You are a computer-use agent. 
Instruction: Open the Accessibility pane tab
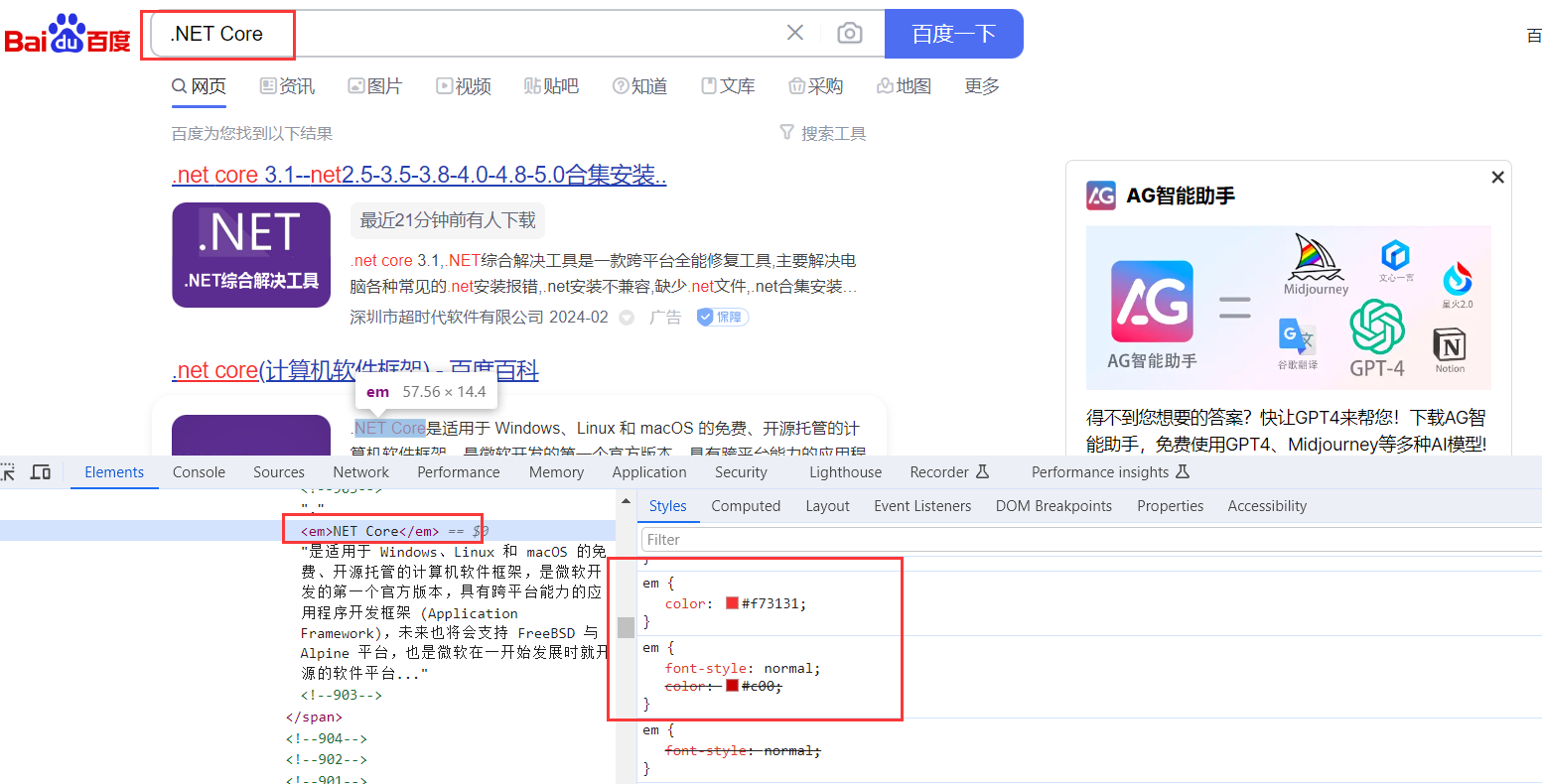click(x=1267, y=506)
